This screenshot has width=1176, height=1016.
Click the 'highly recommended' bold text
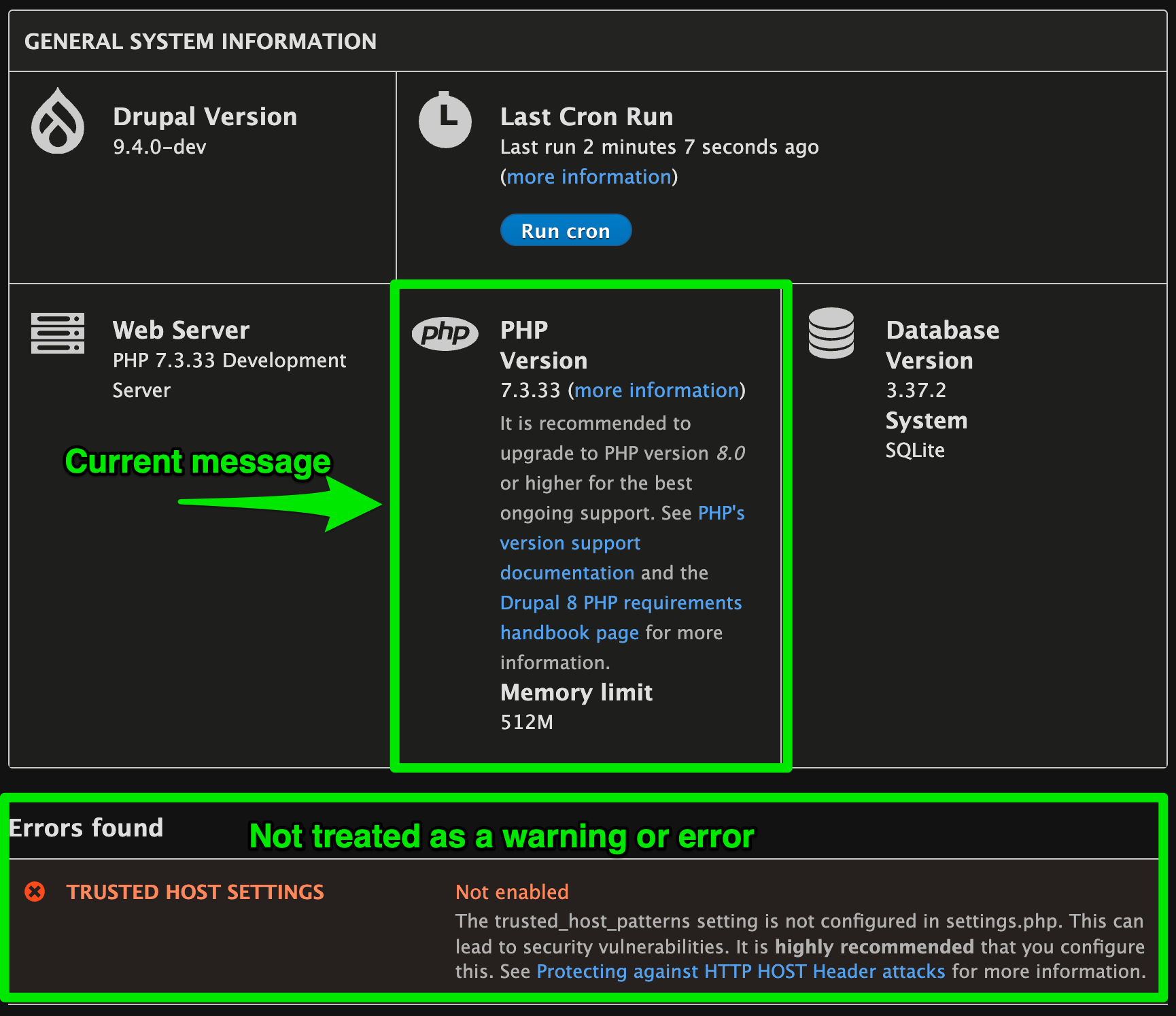tap(874, 947)
